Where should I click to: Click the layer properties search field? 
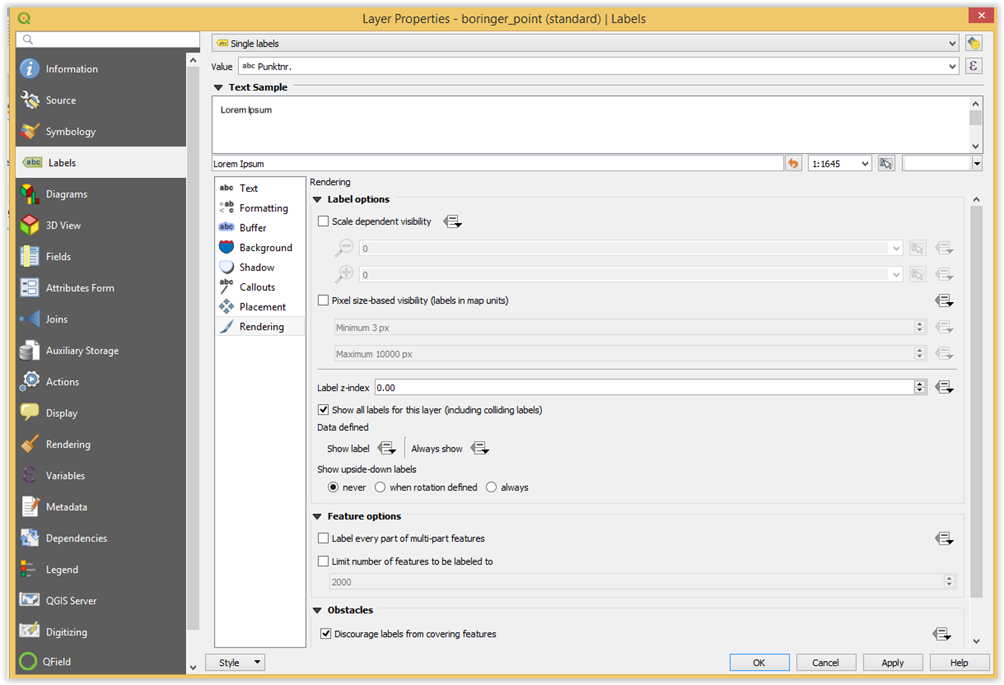(108, 39)
